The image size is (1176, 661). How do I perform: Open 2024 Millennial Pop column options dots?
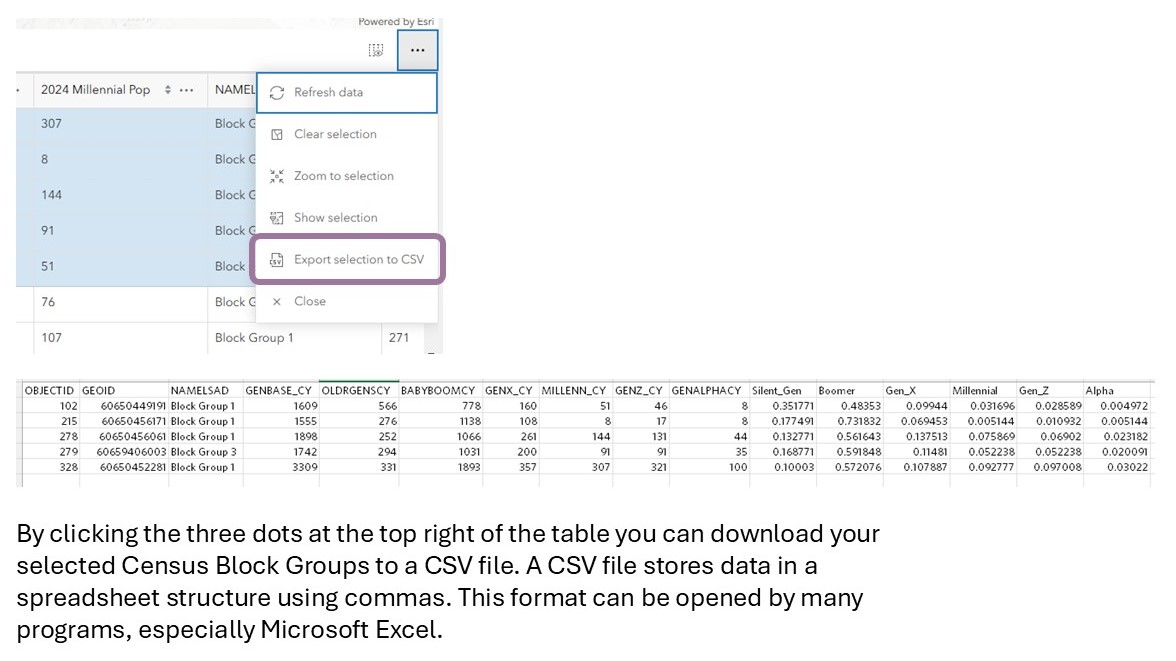pyautogui.click(x=186, y=90)
